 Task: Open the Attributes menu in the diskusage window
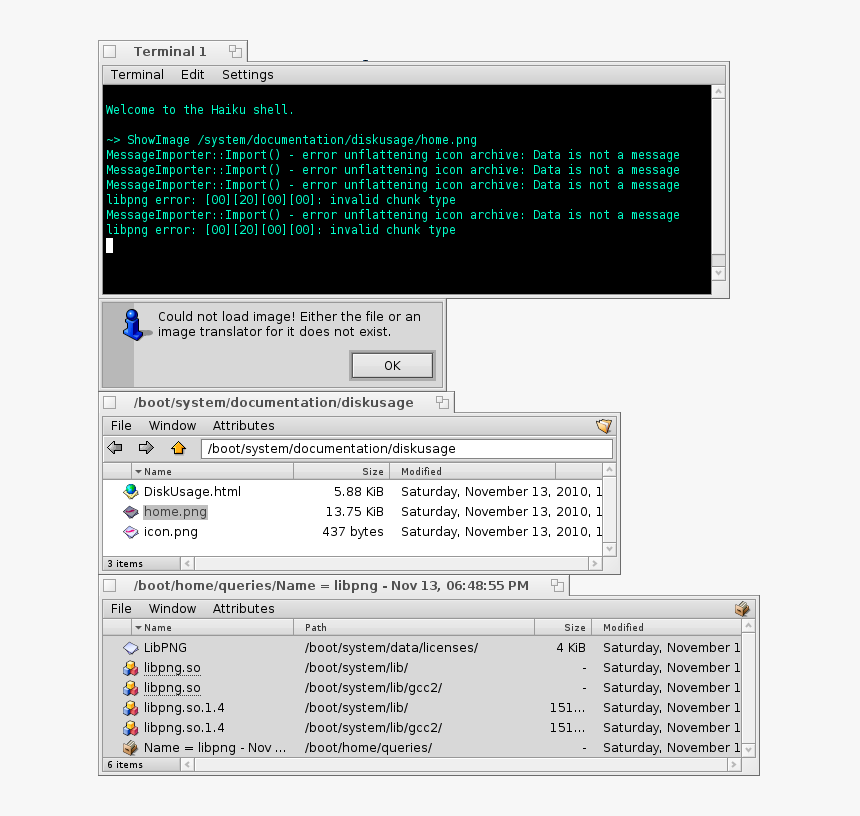point(243,425)
